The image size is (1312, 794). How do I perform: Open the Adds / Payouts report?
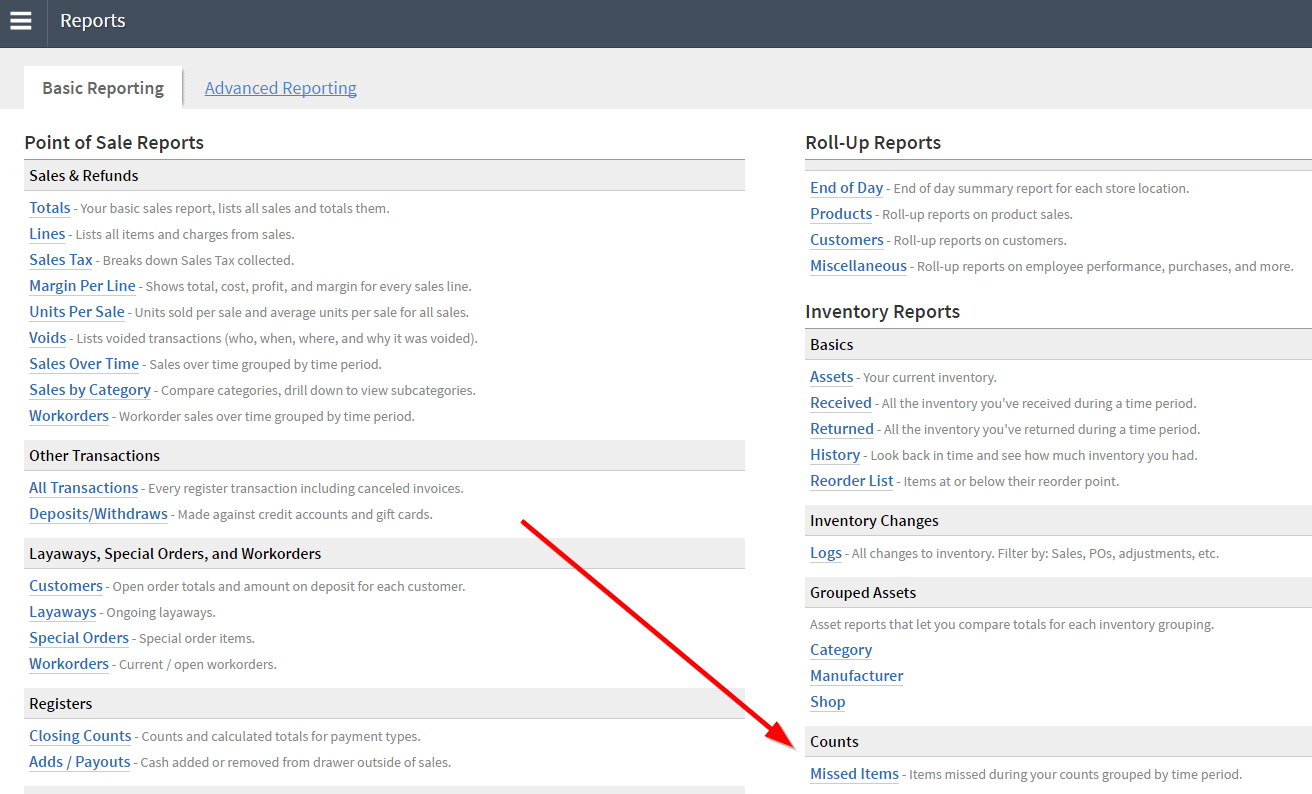pos(80,762)
